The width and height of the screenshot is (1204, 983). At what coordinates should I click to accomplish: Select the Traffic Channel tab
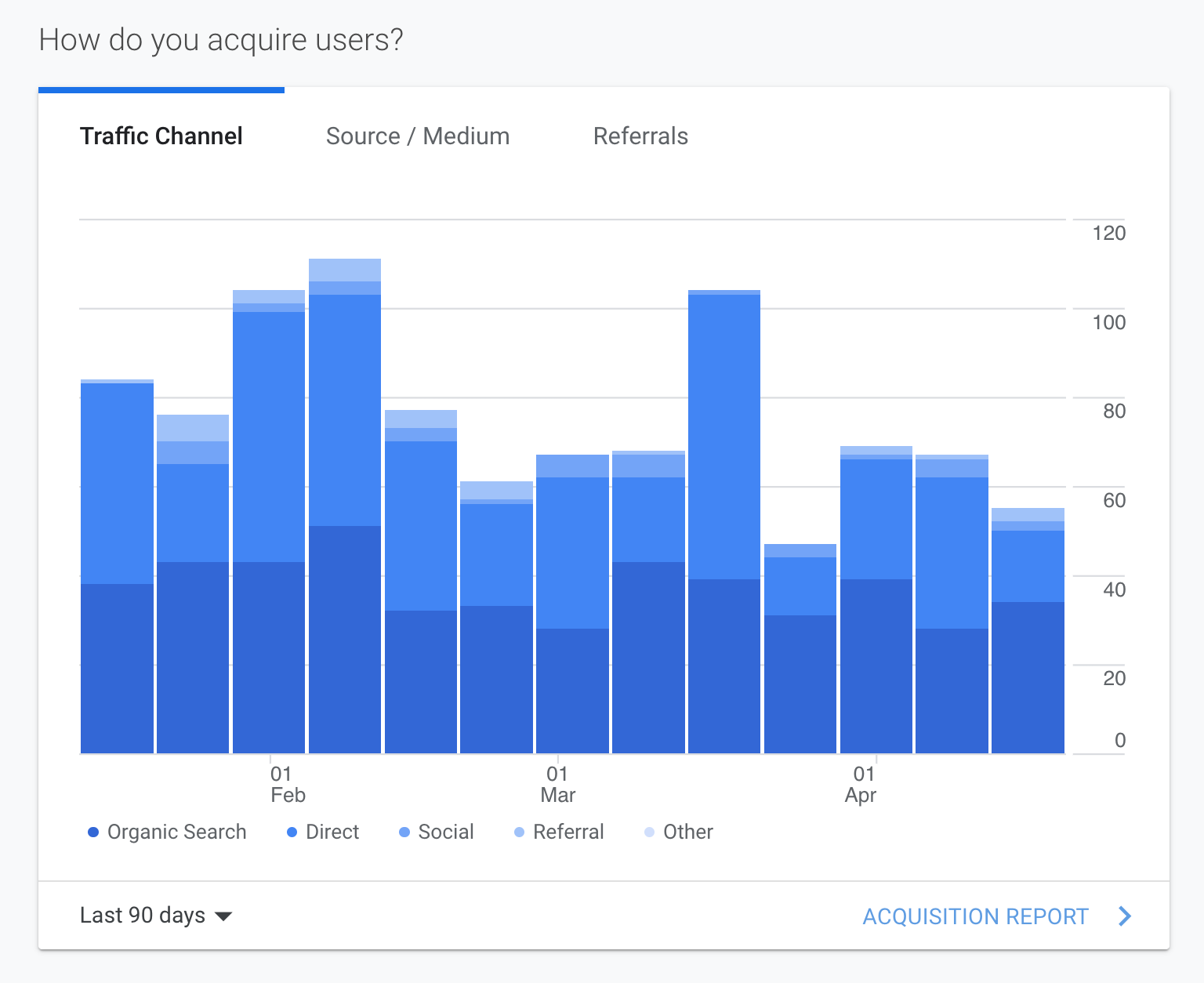pos(161,136)
